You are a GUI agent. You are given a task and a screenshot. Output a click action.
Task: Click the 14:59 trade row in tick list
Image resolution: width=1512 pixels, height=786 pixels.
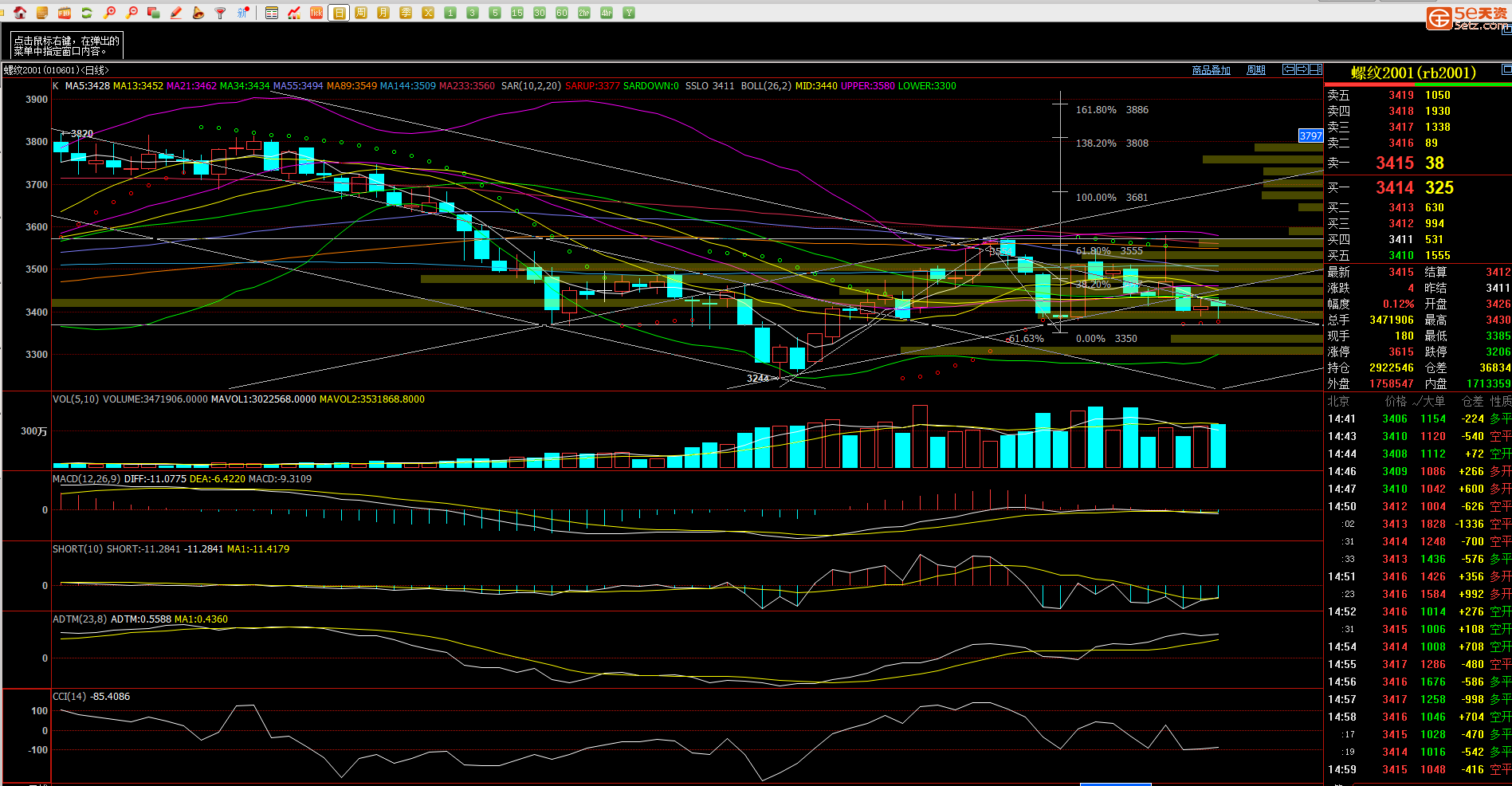point(1419,769)
